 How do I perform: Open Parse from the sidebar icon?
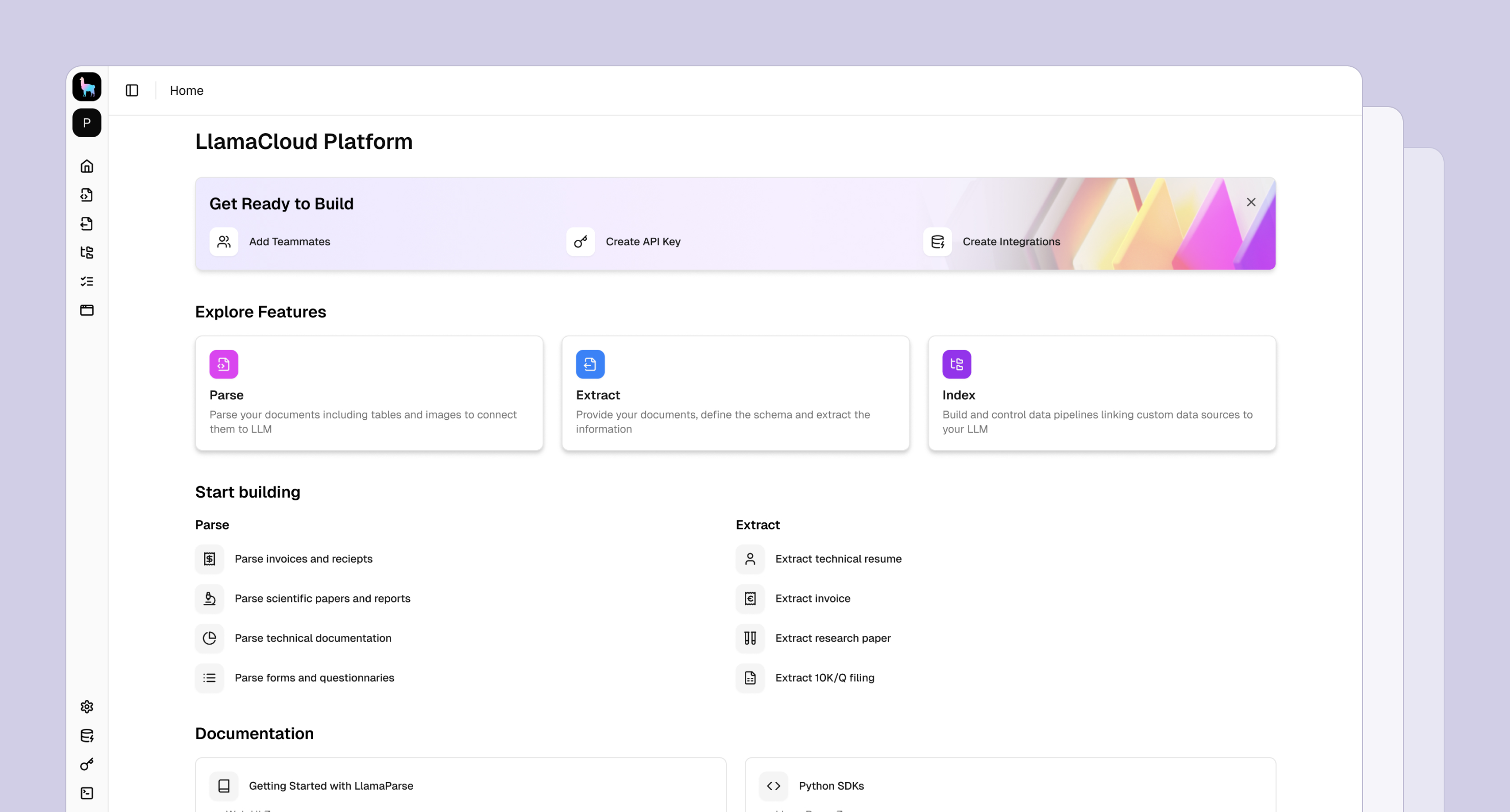point(87,195)
